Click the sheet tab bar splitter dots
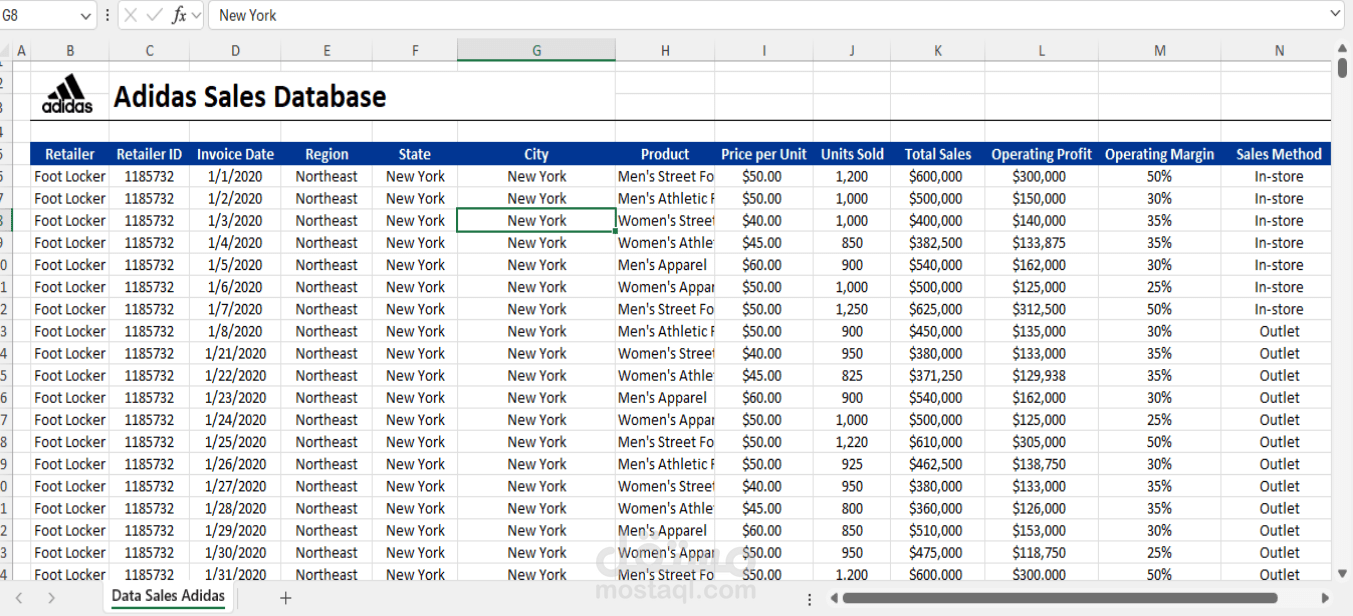This screenshot has width=1353, height=616. [810, 598]
